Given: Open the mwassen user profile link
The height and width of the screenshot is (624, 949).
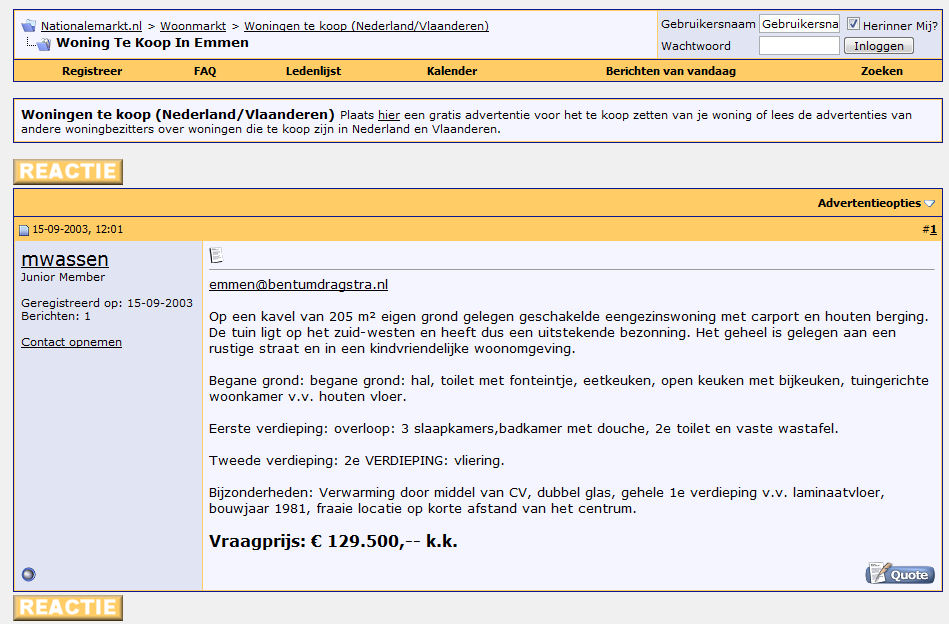Looking at the screenshot, I should coord(65,259).
